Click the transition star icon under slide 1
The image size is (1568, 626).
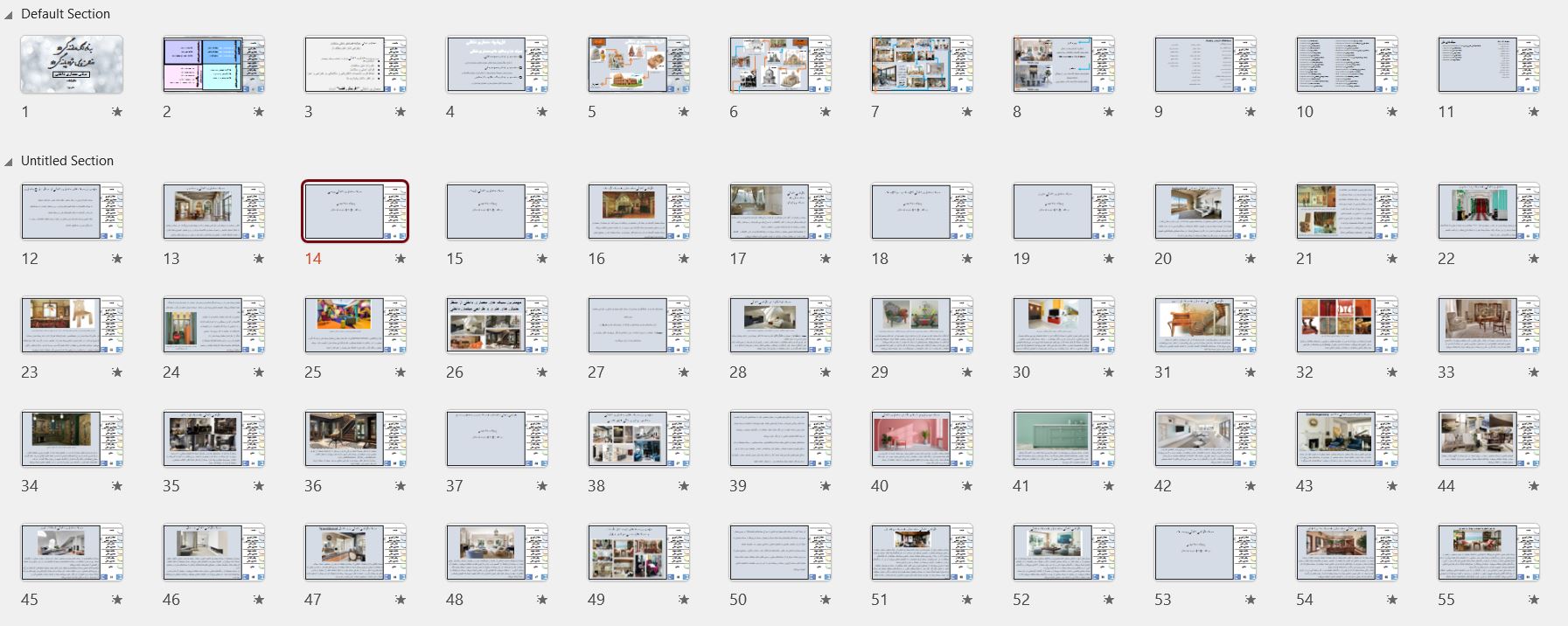[117, 112]
